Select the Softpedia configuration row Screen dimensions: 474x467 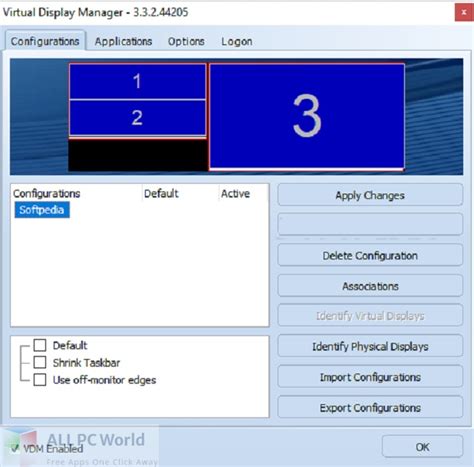click(x=42, y=210)
